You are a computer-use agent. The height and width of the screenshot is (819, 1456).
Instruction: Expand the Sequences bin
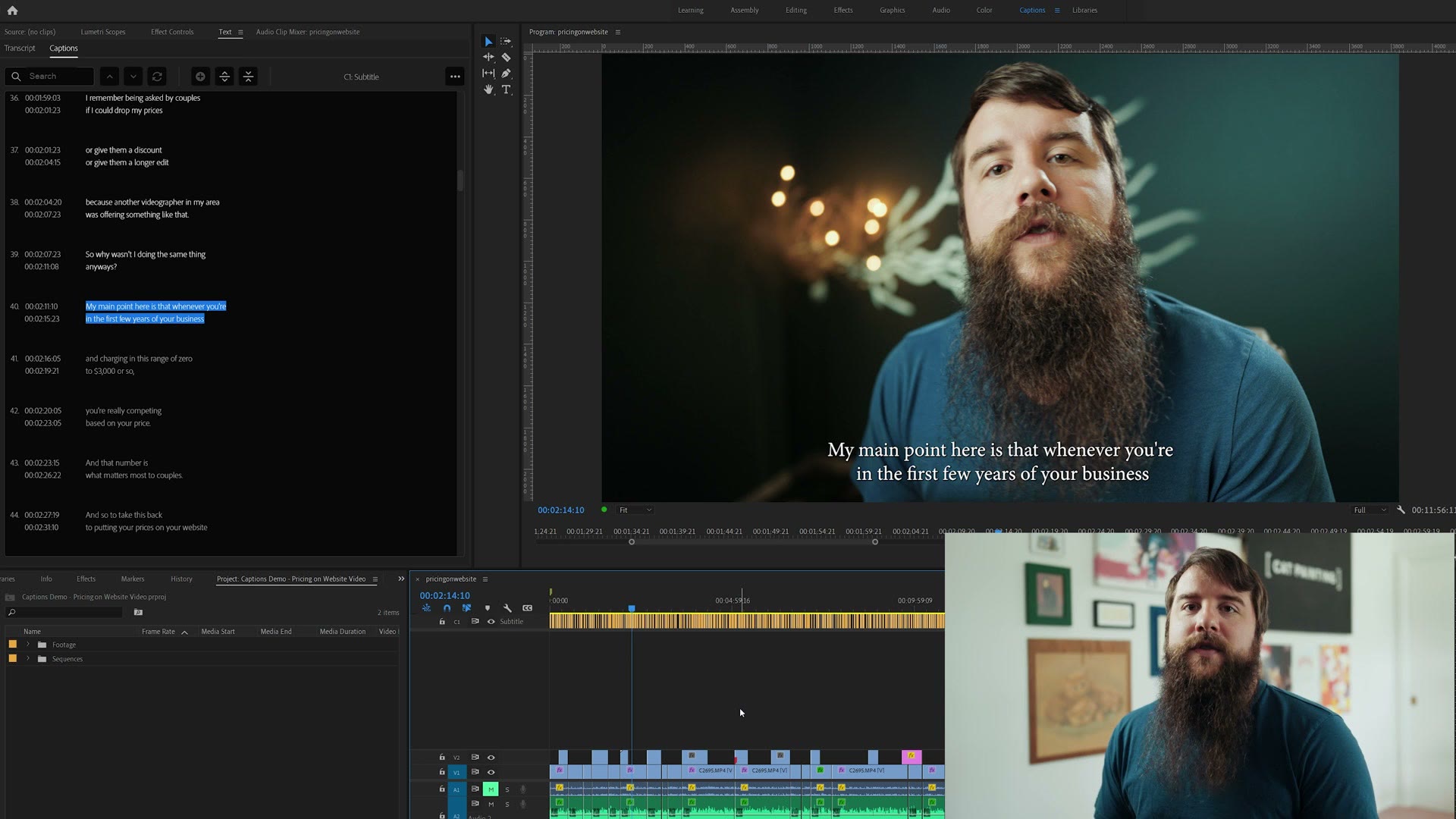28,659
